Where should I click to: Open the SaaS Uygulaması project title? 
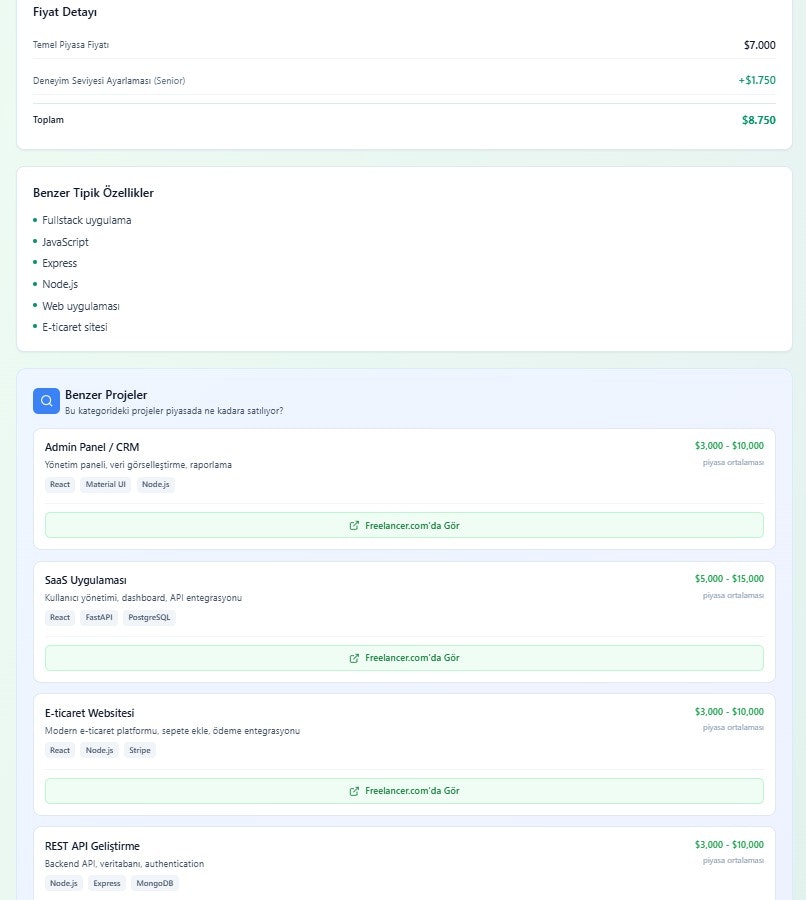pyautogui.click(x=86, y=580)
